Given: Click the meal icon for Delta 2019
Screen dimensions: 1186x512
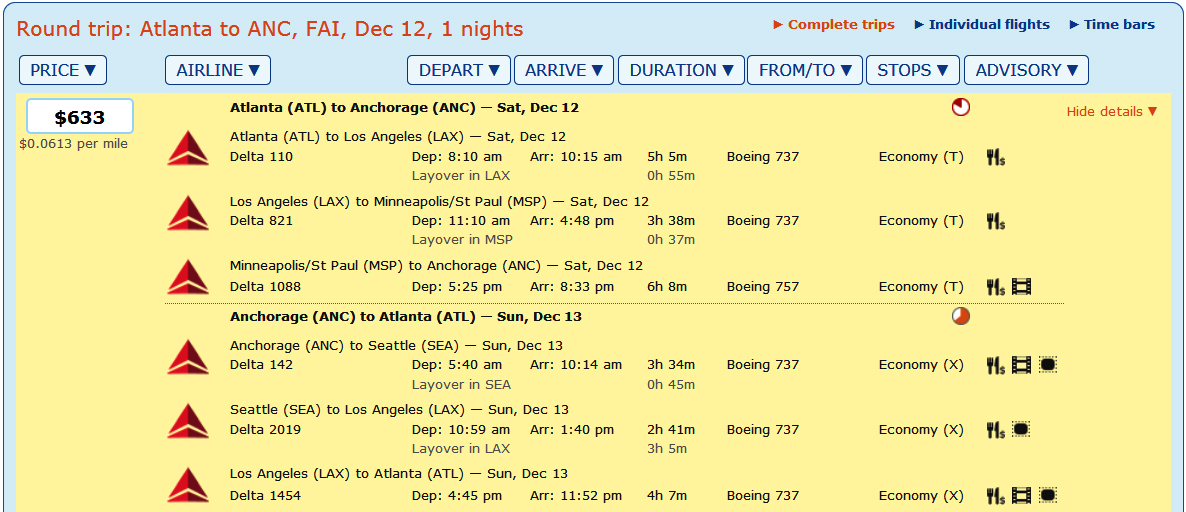Looking at the screenshot, I should pos(995,430).
